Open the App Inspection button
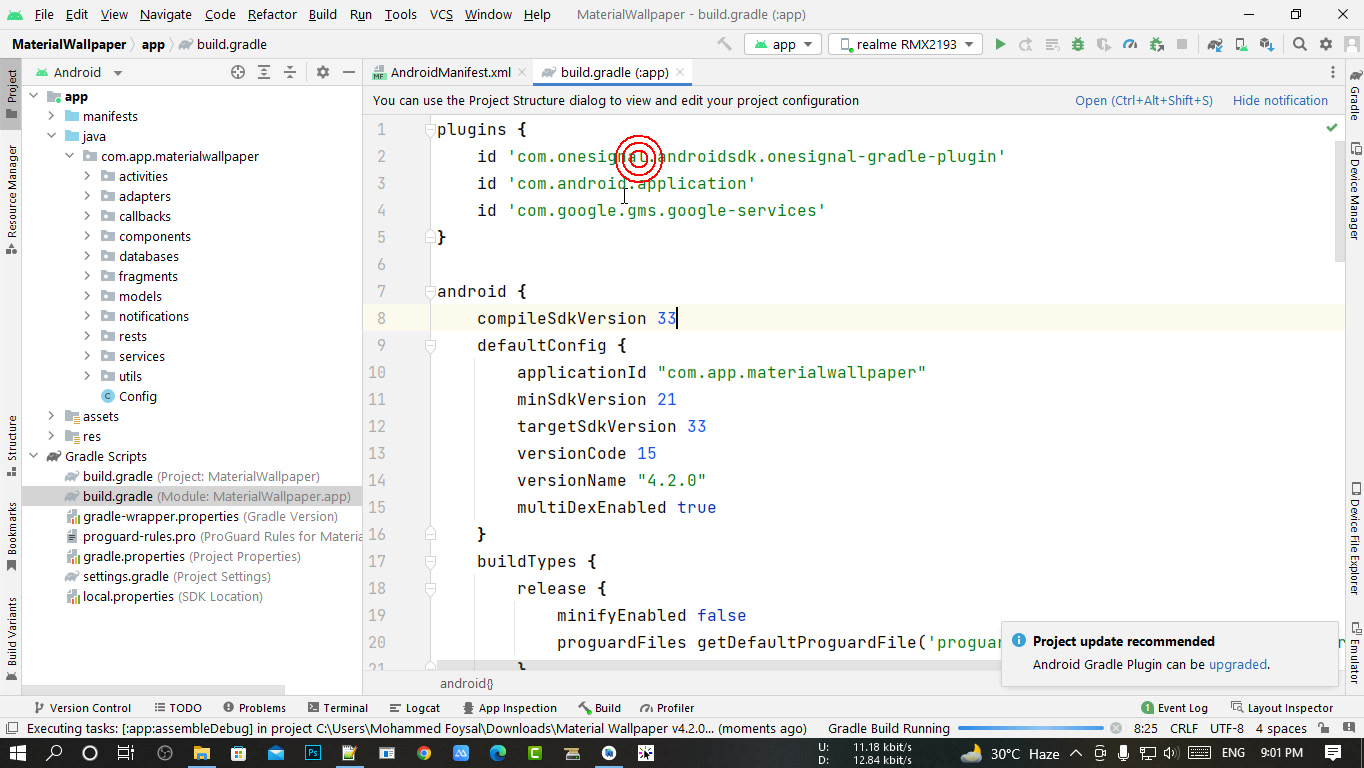The image size is (1364, 768). click(508, 707)
